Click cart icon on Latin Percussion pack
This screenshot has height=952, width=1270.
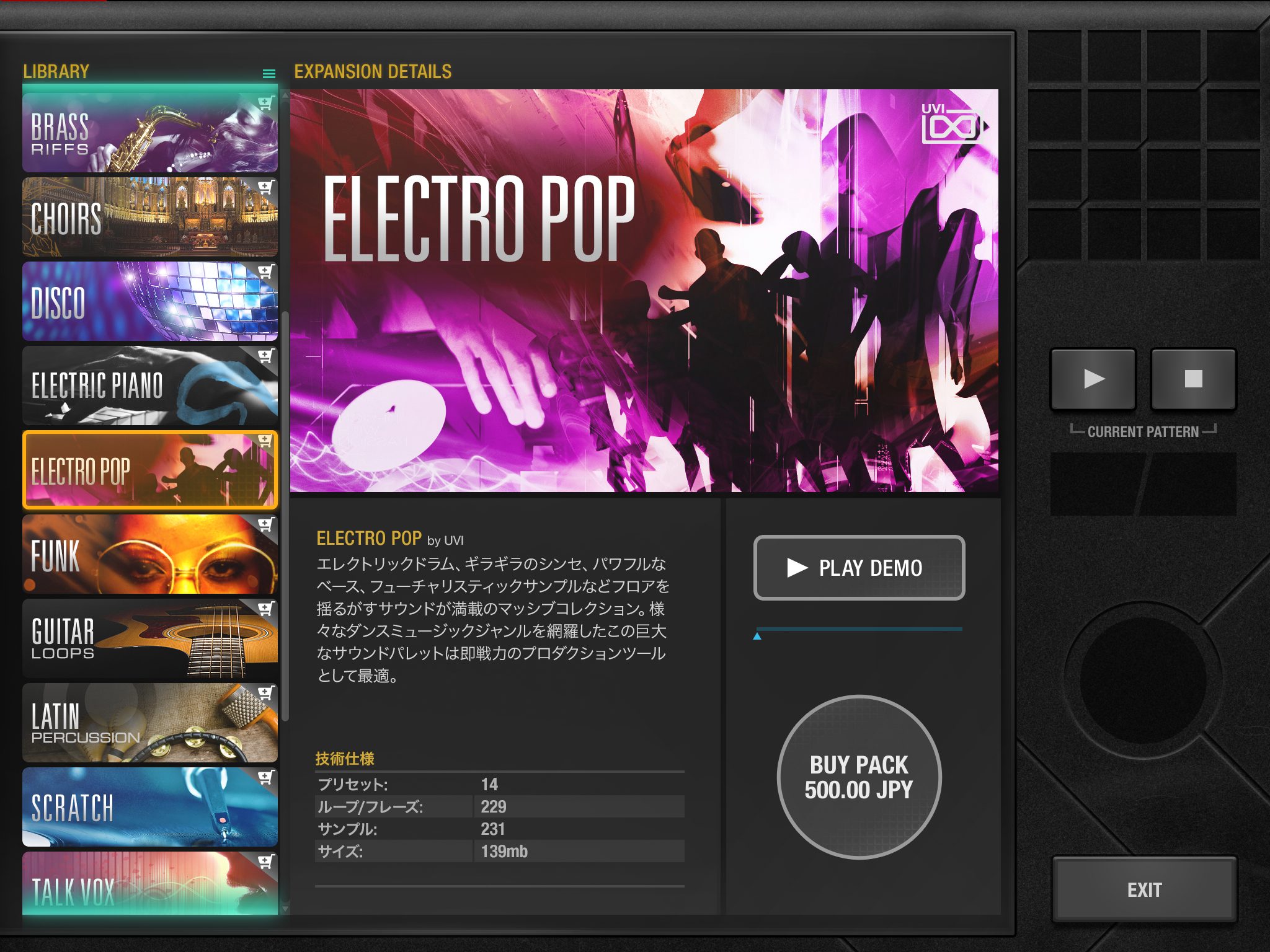(266, 693)
